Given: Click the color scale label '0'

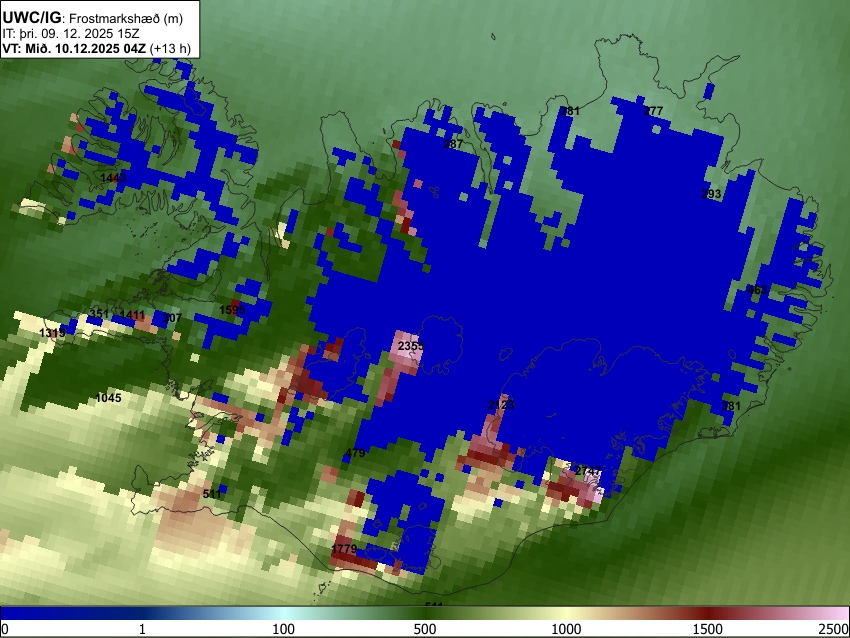Looking at the screenshot, I should pos(5,629).
